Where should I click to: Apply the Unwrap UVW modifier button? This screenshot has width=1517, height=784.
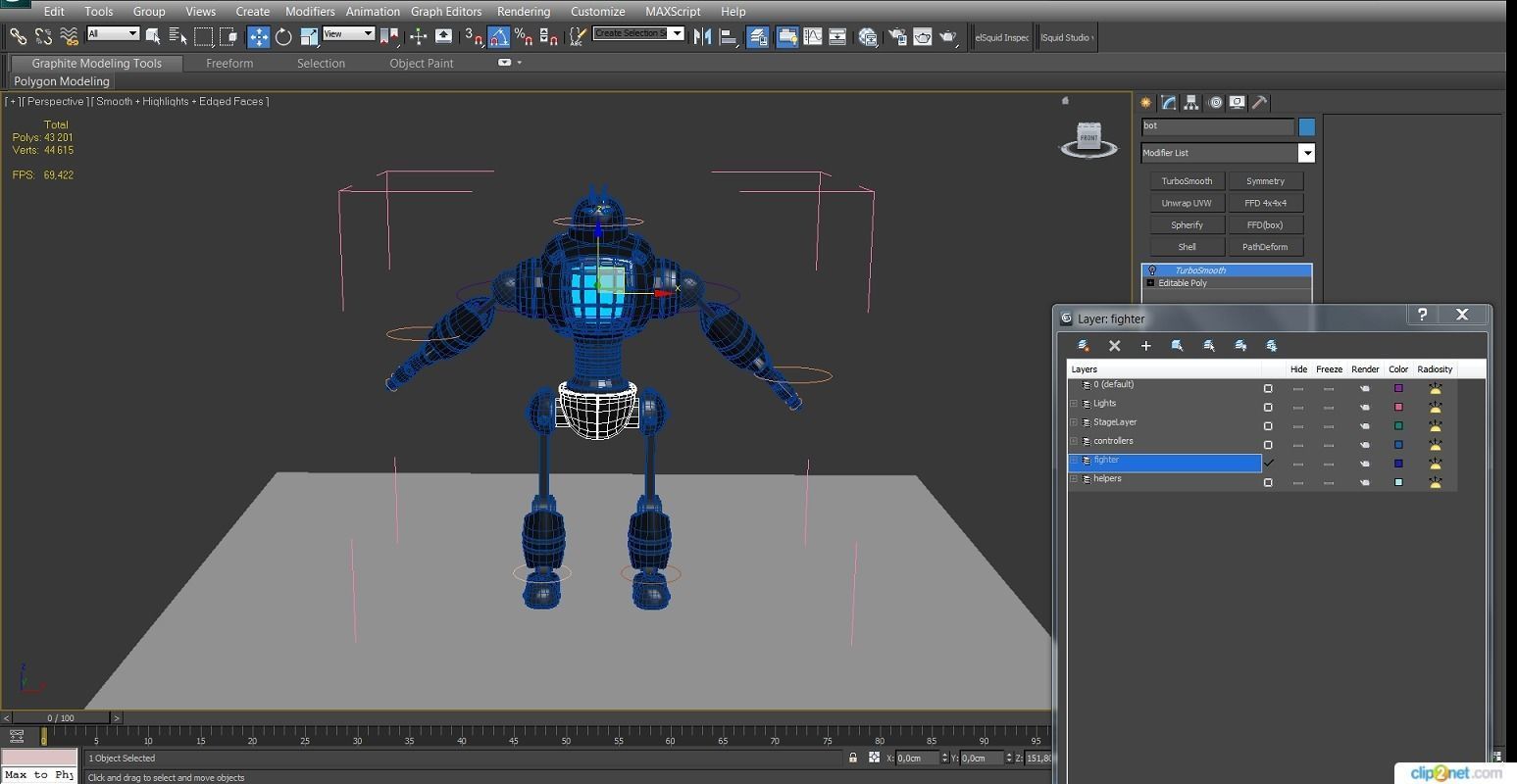click(1187, 203)
